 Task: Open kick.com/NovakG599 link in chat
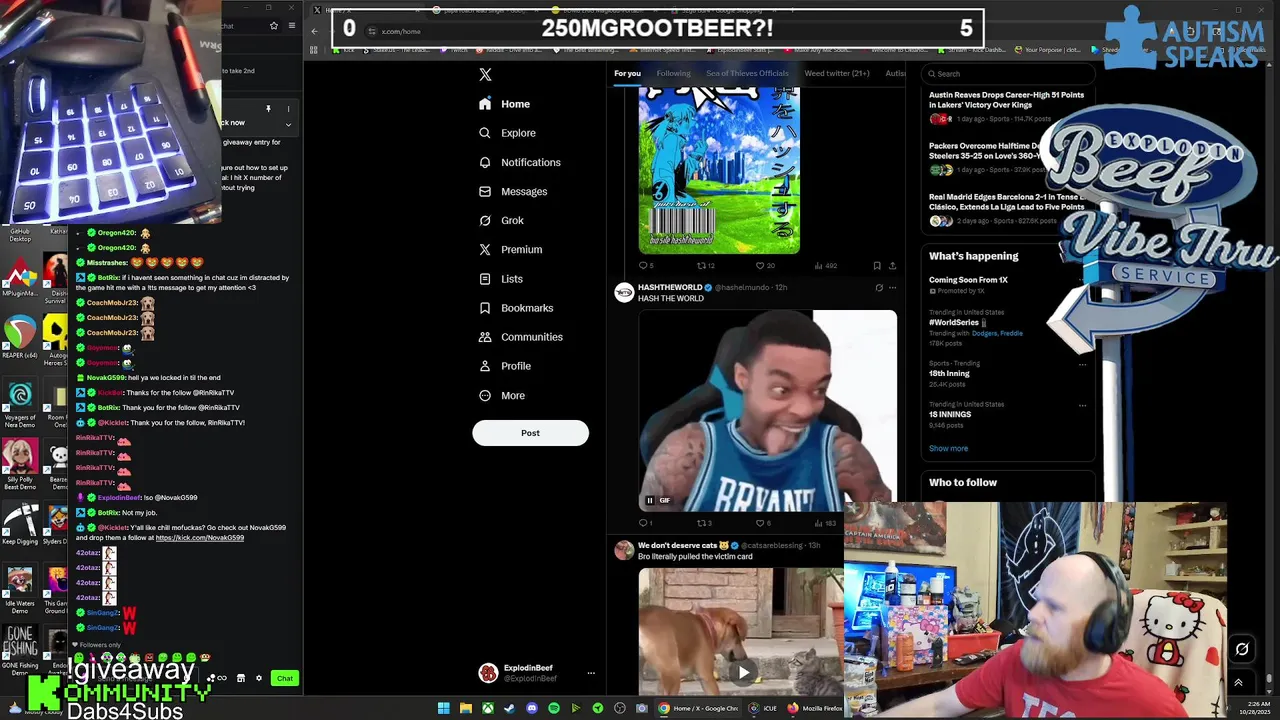tap(200, 538)
